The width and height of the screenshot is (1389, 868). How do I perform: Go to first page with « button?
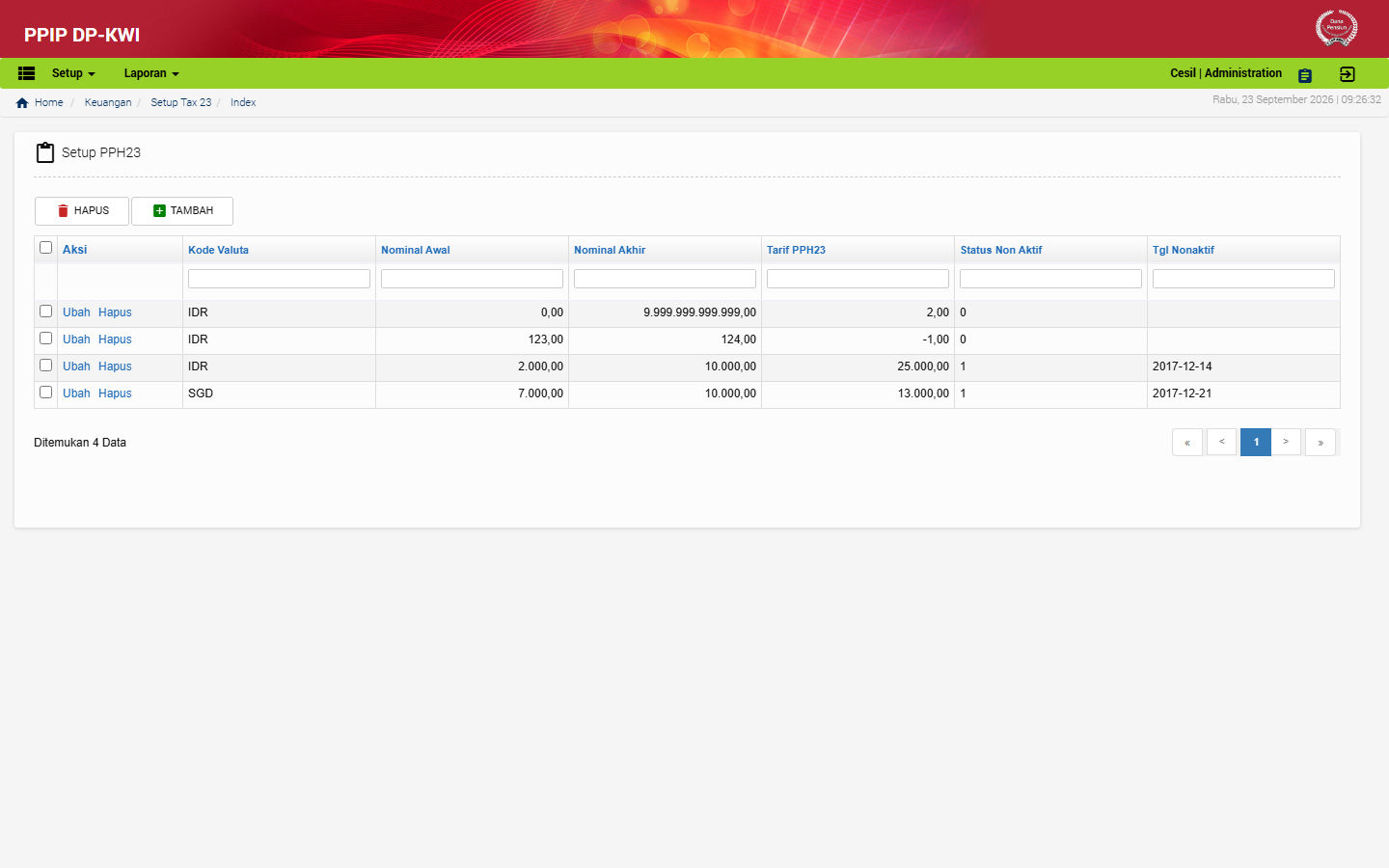point(1187,442)
